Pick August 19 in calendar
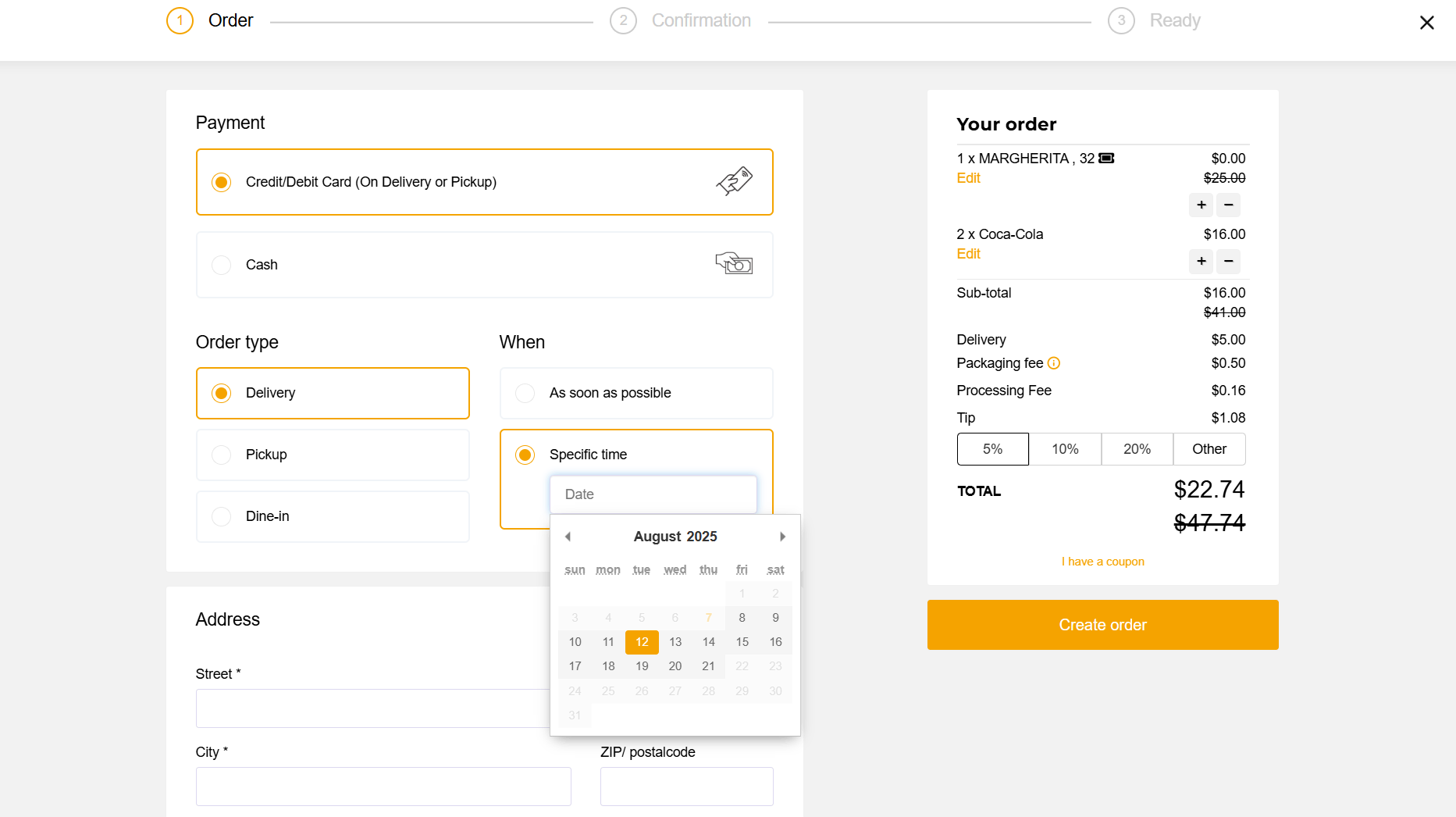The image size is (1456, 817). [642, 666]
